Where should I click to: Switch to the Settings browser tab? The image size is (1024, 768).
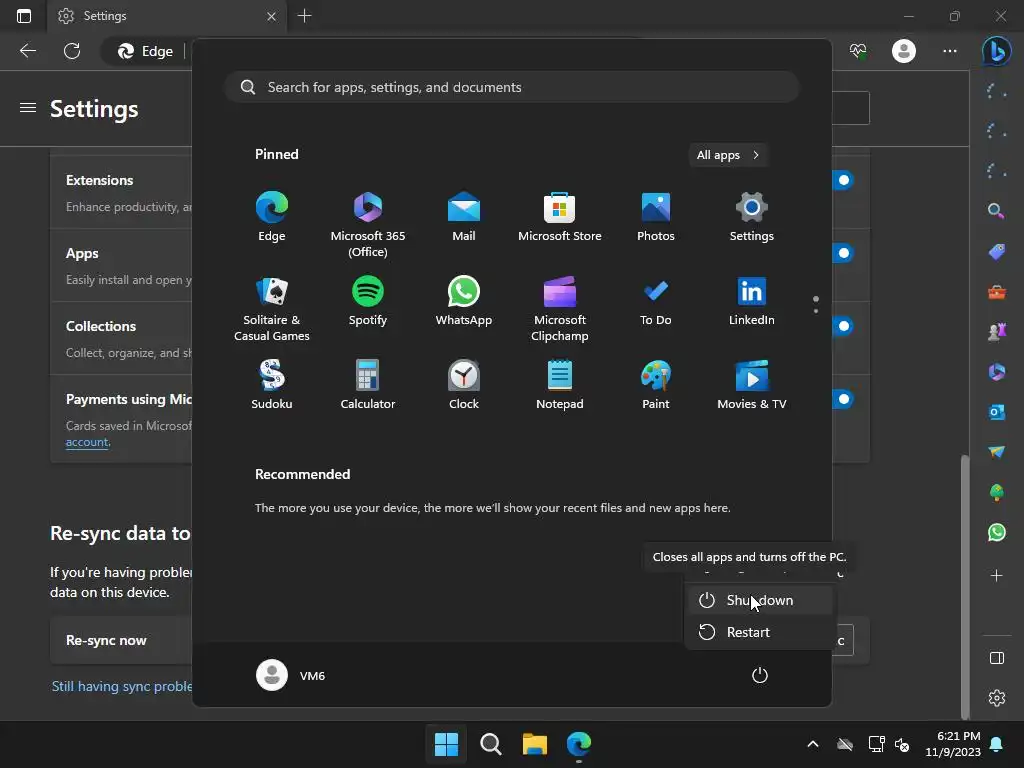[x=167, y=16]
